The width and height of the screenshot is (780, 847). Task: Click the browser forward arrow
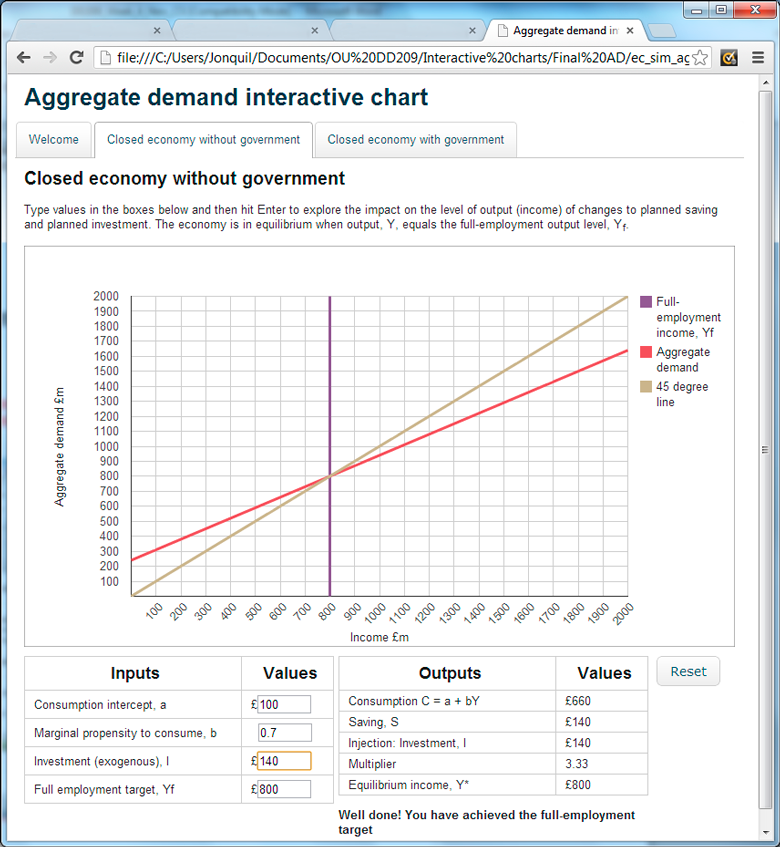click(x=50, y=58)
